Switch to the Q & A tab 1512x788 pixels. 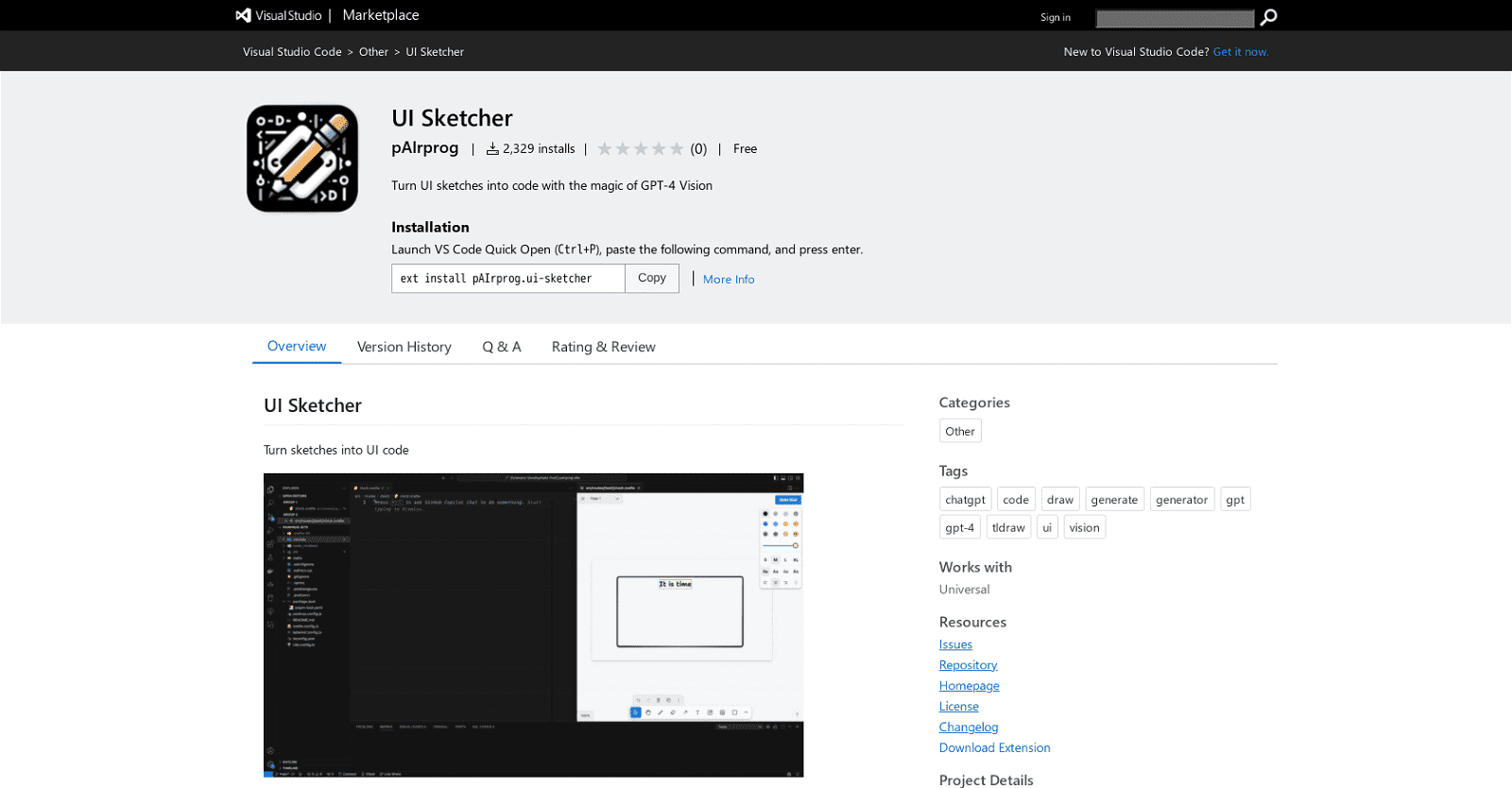pos(501,347)
